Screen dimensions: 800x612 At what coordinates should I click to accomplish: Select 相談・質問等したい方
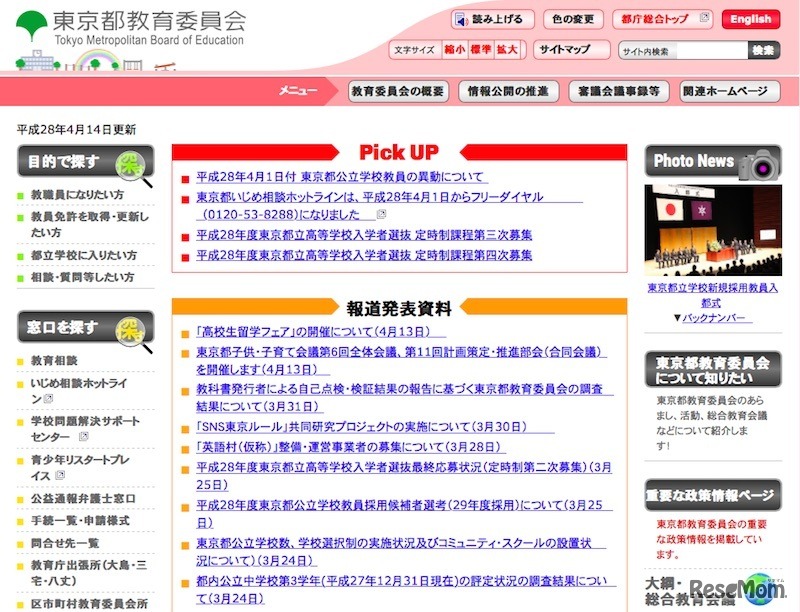pos(83,277)
